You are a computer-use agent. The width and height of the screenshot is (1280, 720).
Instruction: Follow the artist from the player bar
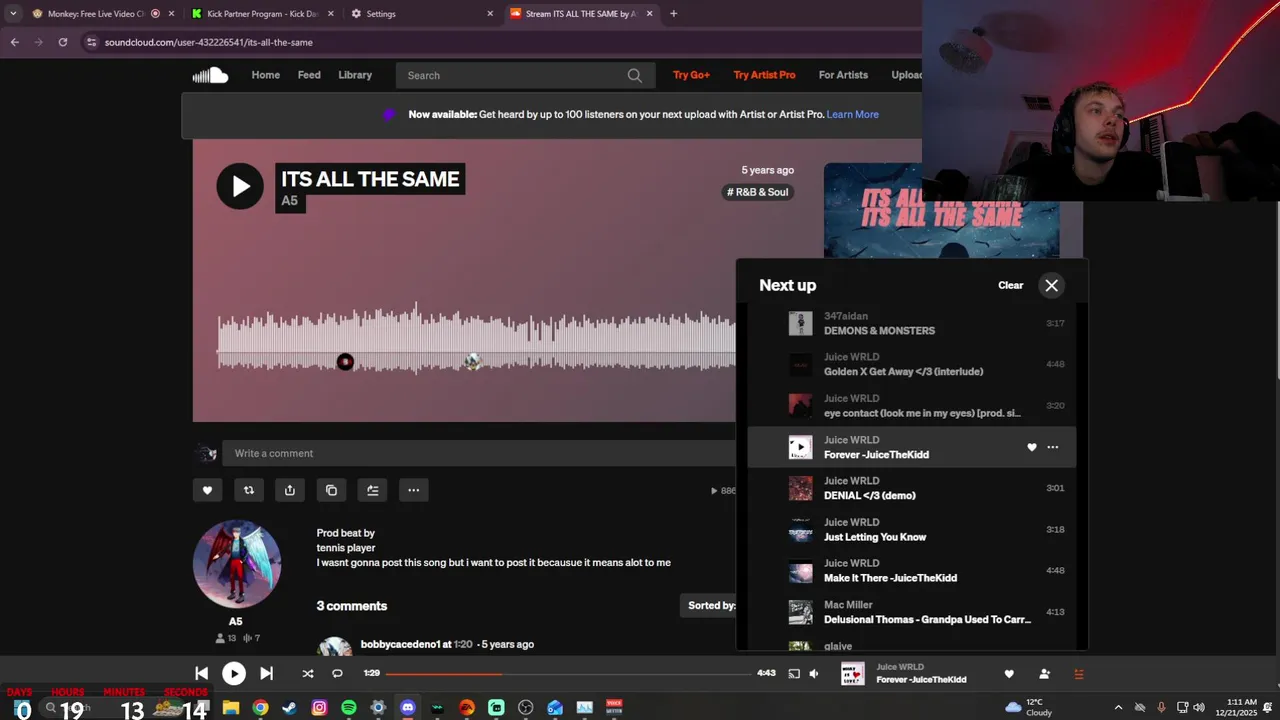point(1044,674)
